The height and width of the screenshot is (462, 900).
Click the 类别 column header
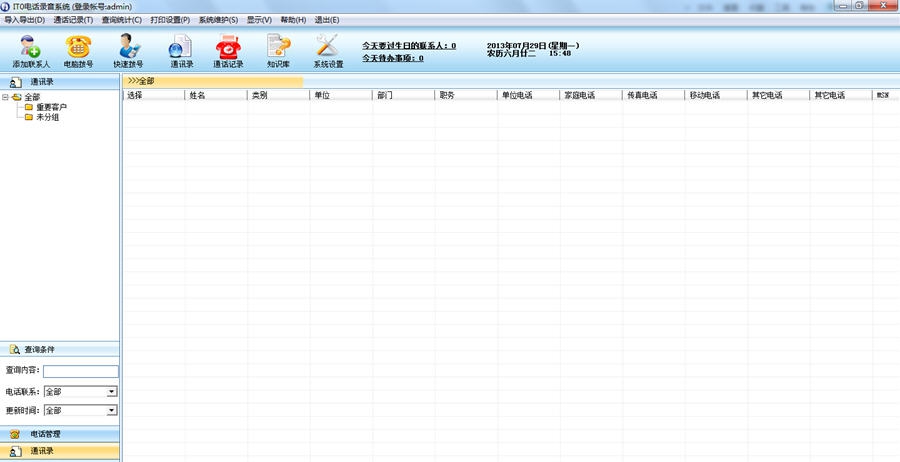[x=279, y=95]
